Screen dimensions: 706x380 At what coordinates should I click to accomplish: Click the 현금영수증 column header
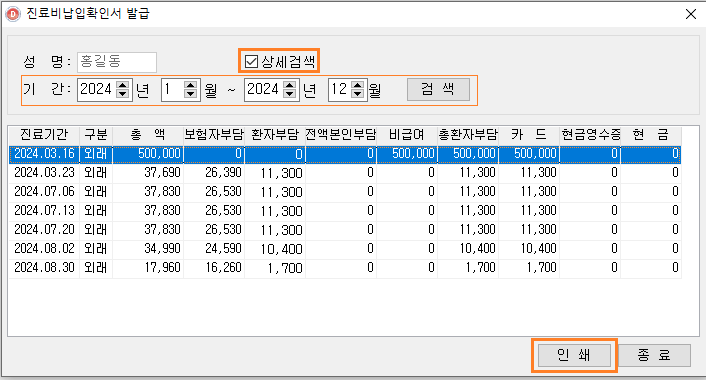[590, 135]
